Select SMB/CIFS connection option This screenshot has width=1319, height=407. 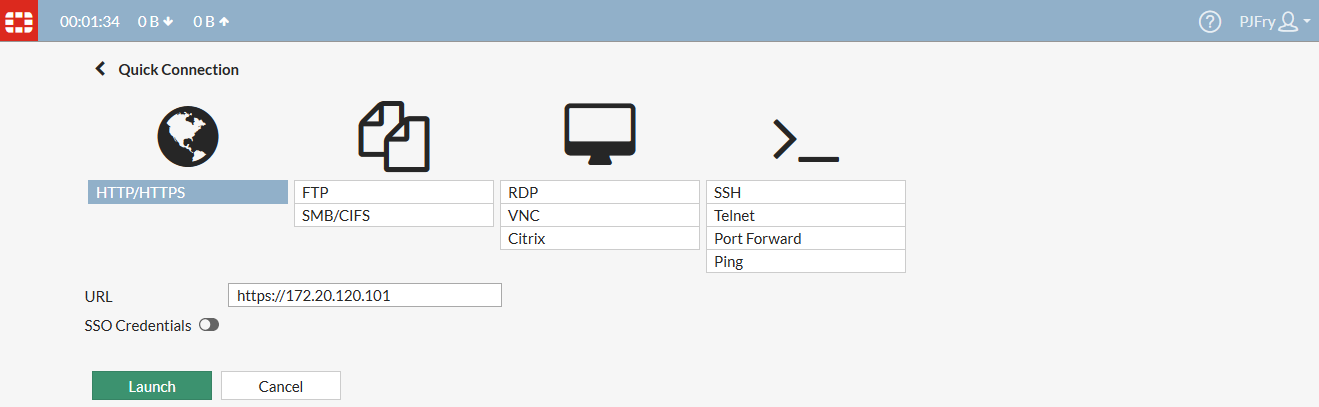click(x=394, y=215)
